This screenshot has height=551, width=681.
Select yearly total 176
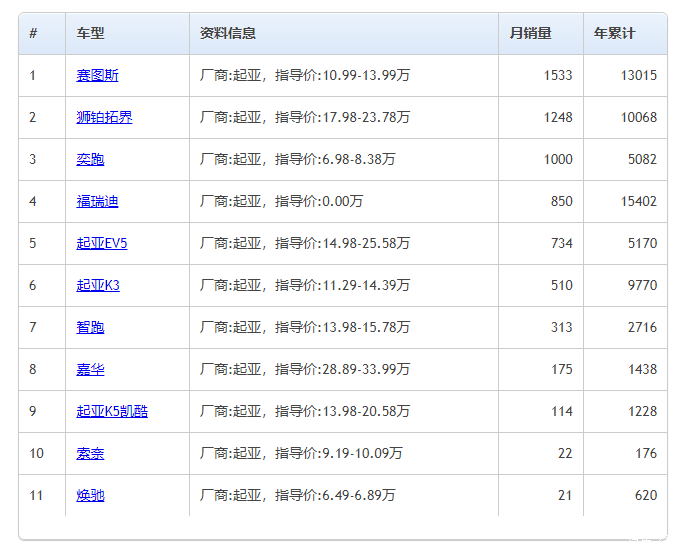(x=646, y=453)
